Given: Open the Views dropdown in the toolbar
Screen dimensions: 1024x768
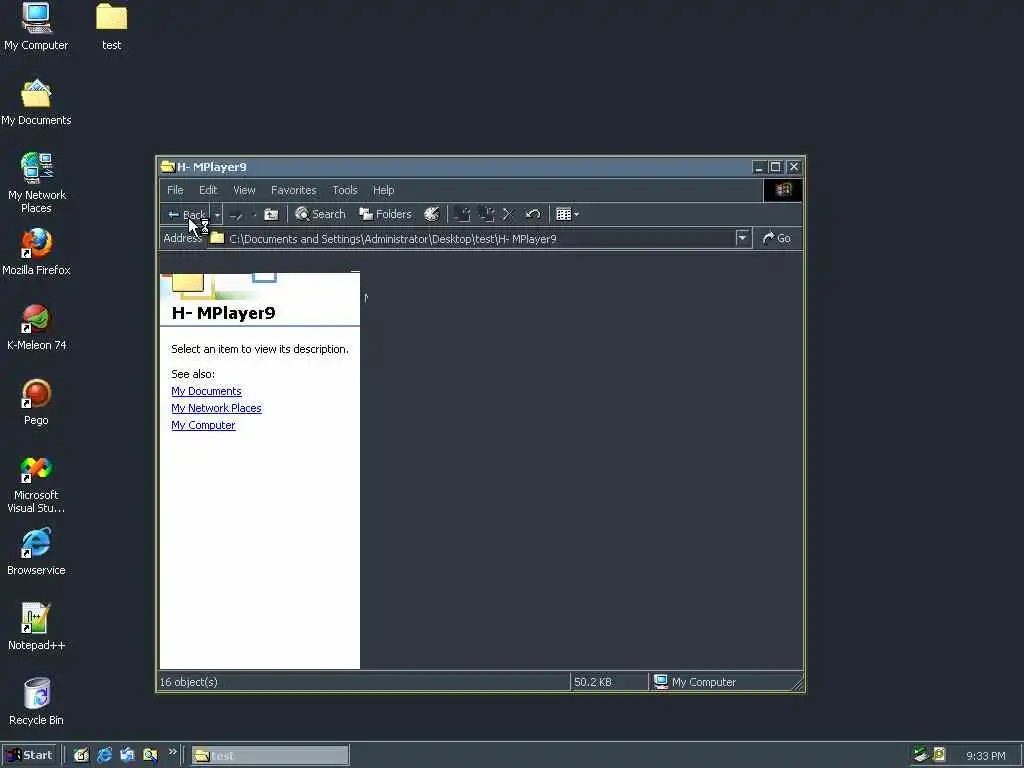Looking at the screenshot, I should 567,214.
